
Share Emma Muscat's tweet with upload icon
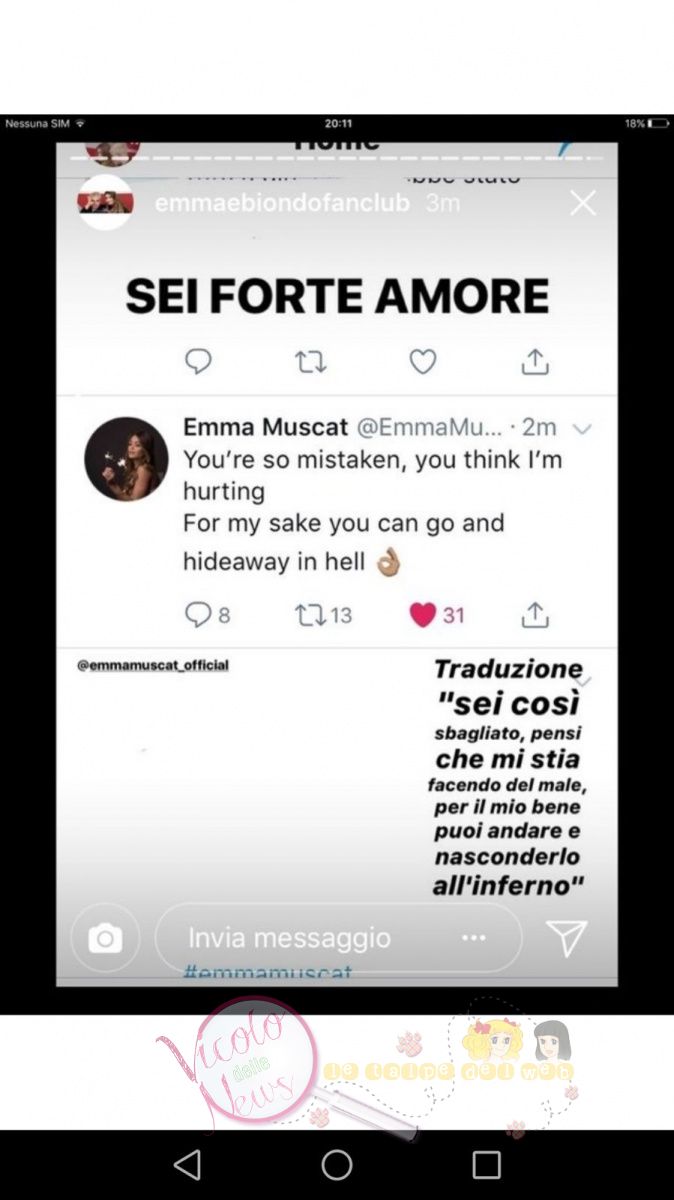point(535,615)
